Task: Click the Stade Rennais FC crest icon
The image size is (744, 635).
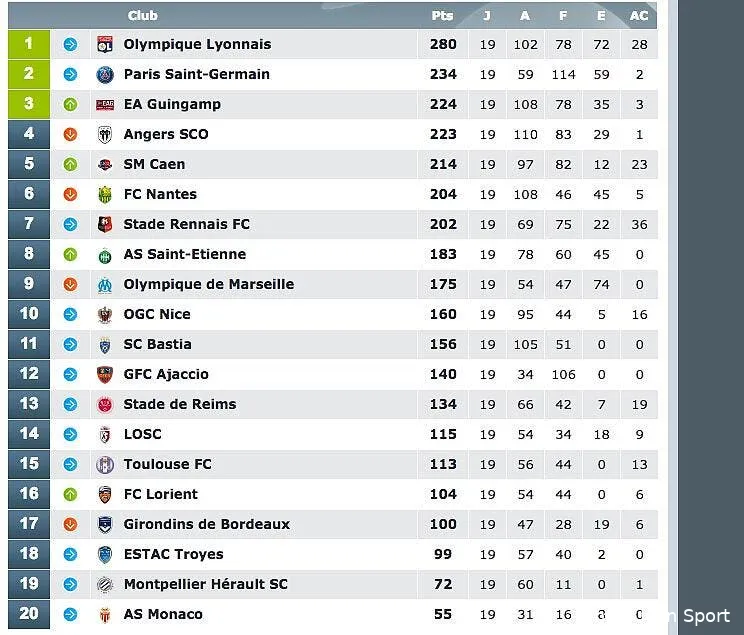Action: point(104,224)
